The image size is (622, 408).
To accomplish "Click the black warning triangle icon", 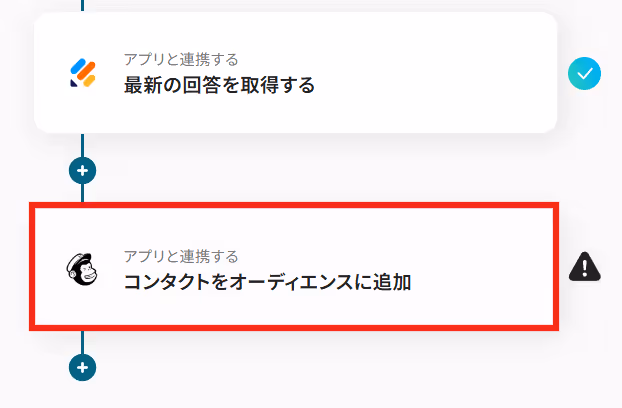I will click(x=585, y=267).
